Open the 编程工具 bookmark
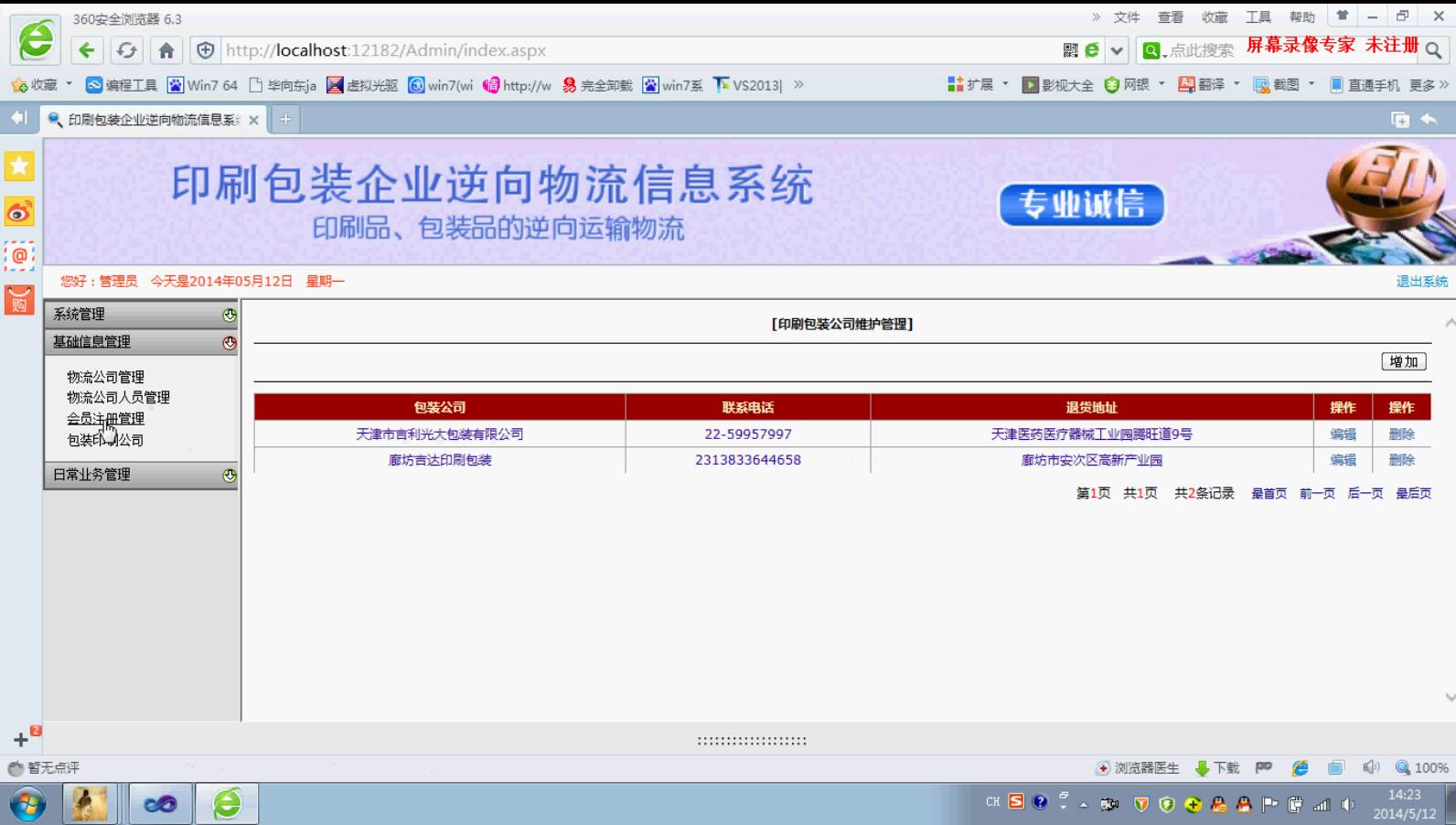 pos(122,84)
